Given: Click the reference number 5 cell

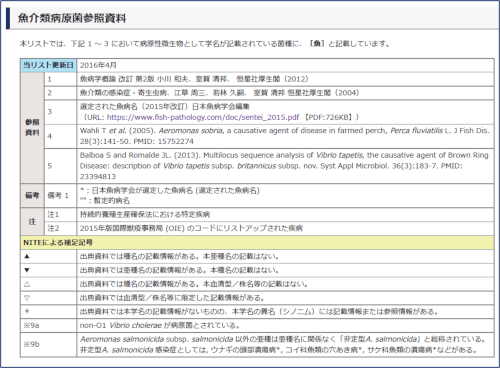Looking at the screenshot, I should [60, 166].
